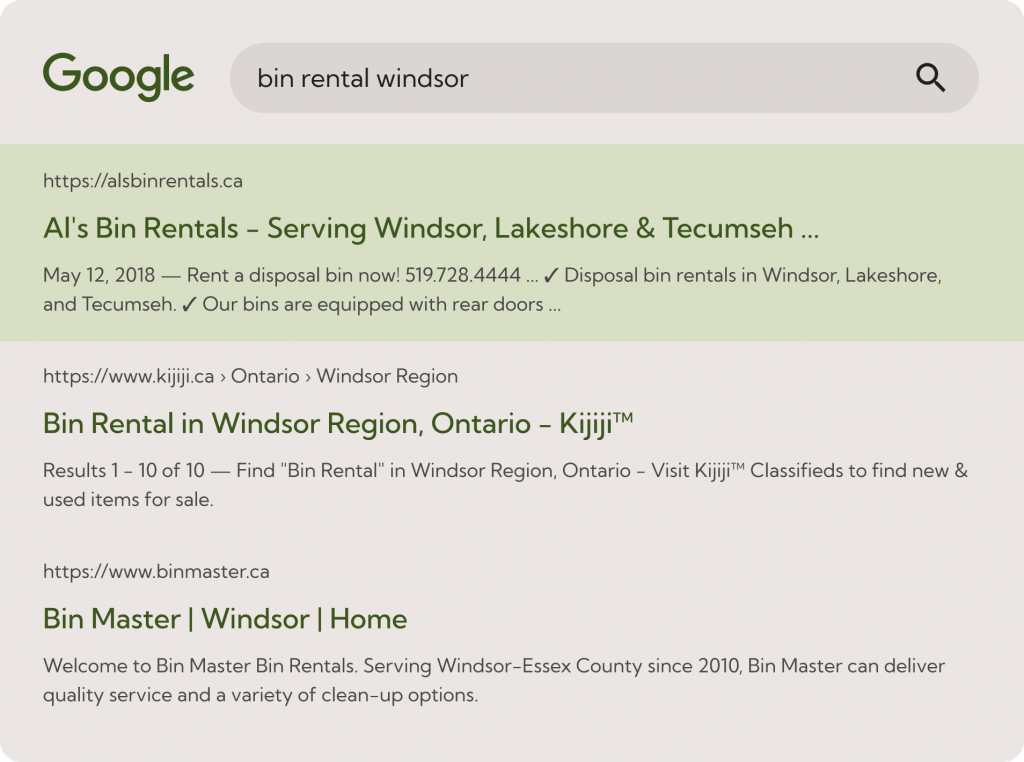Click the bin rental windsor query text
This screenshot has height=762, width=1024.
click(362, 78)
